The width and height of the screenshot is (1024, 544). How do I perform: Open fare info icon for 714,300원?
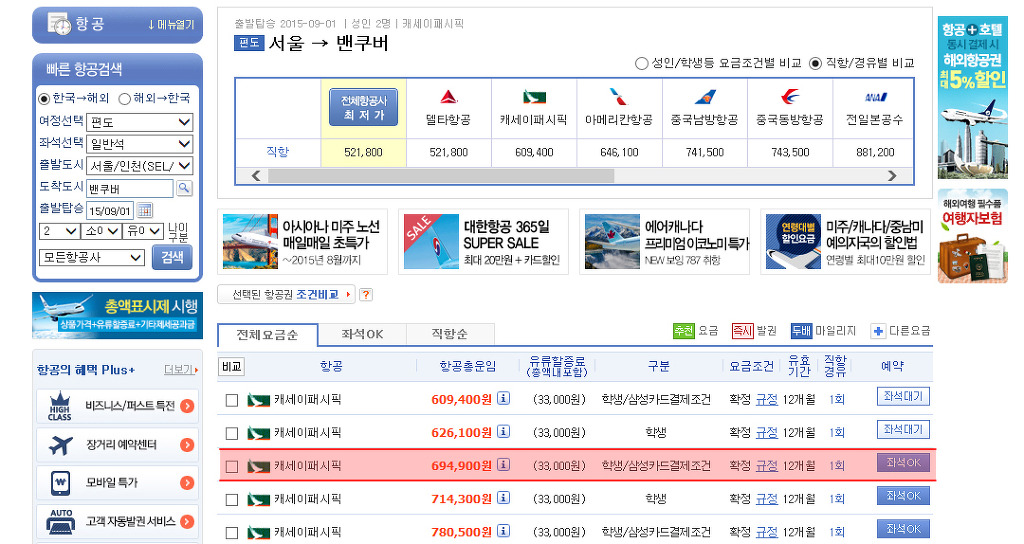pos(504,498)
